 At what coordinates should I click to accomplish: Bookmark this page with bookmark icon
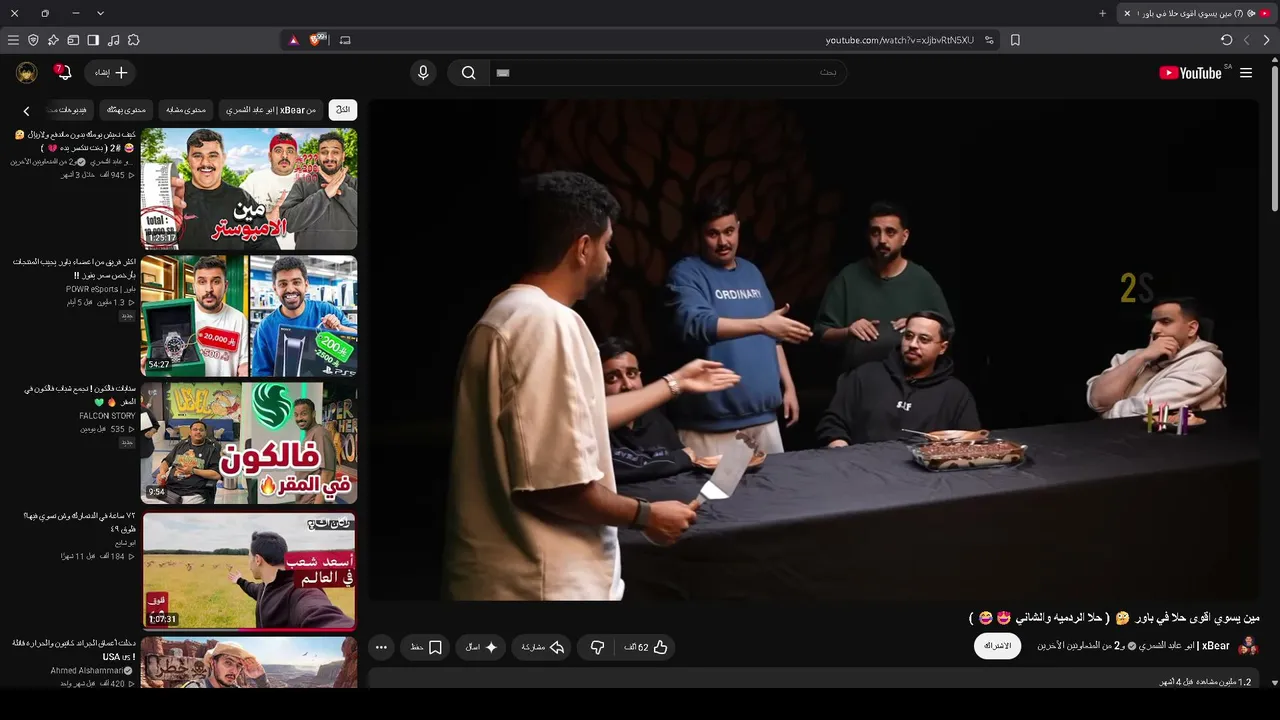pyautogui.click(x=1015, y=40)
